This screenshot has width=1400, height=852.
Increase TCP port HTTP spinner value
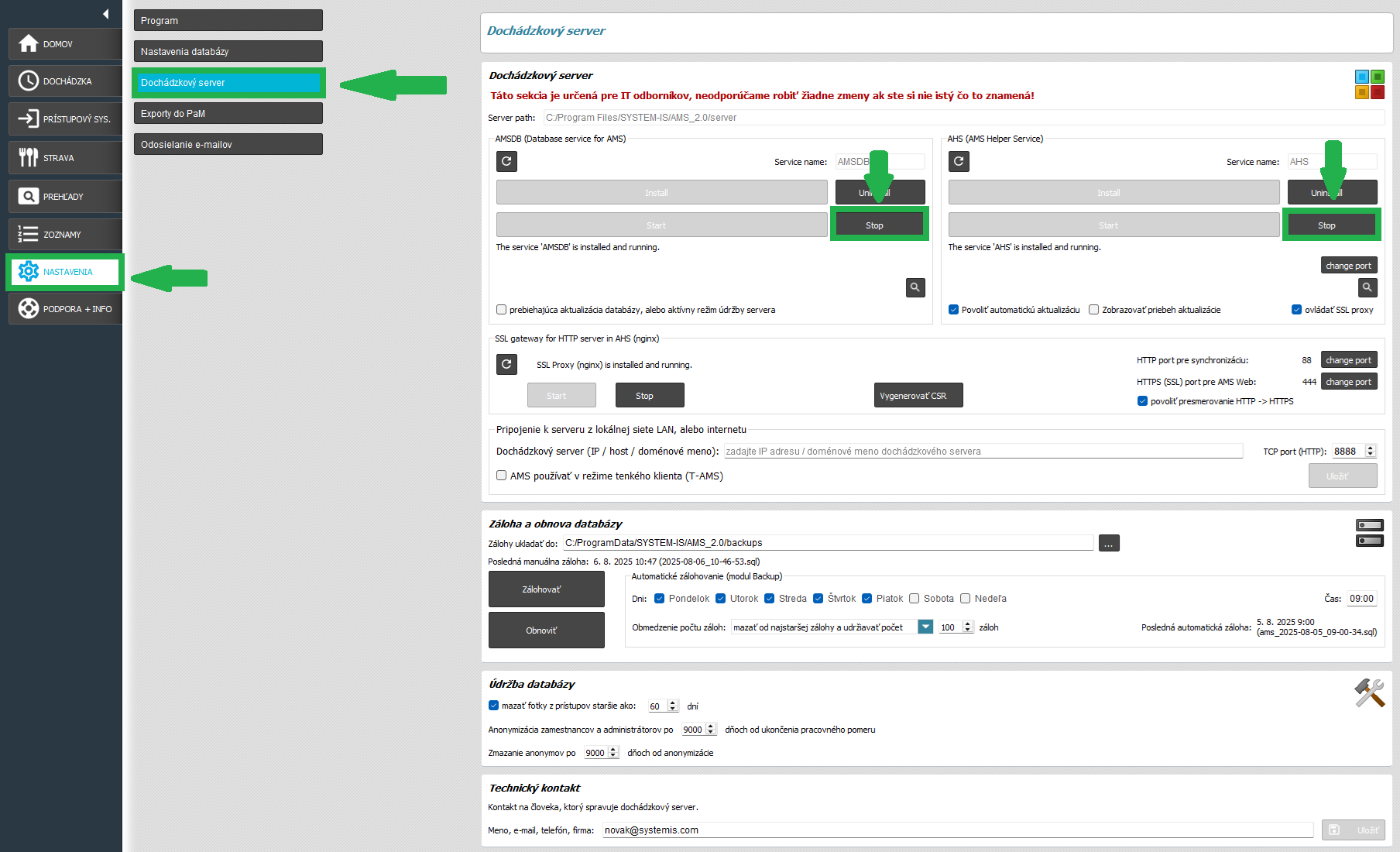tap(1371, 448)
